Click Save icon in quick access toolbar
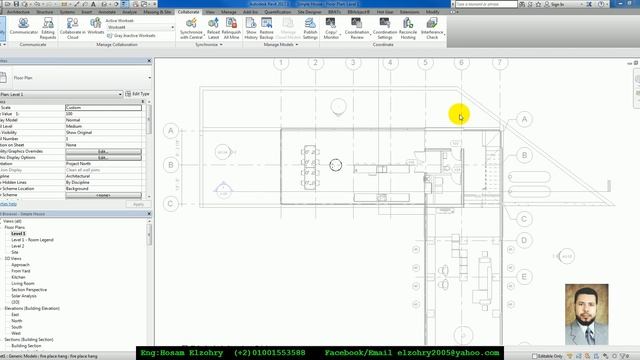 pos(16,4)
